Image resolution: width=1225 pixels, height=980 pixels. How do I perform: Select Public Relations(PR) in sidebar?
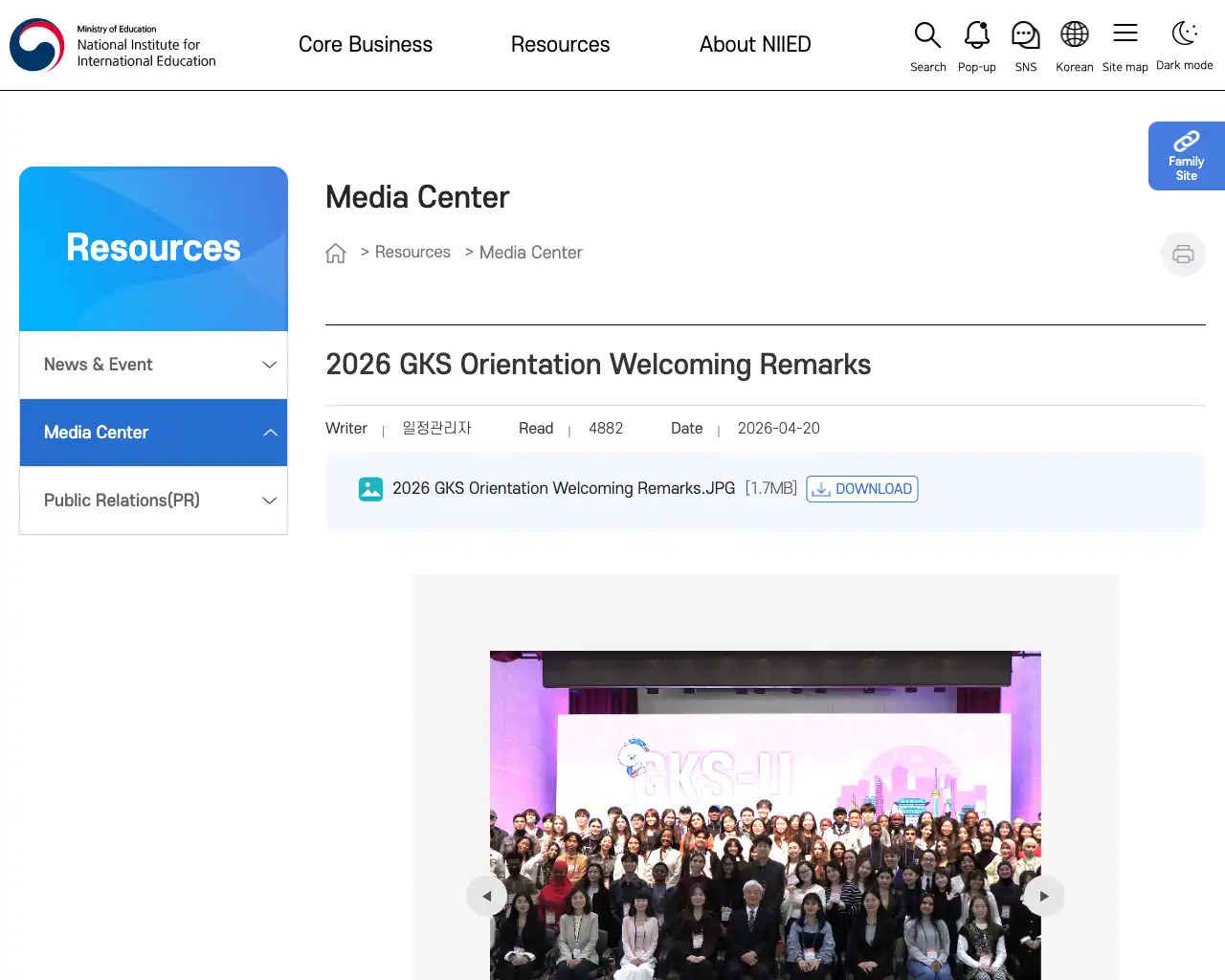[153, 501]
